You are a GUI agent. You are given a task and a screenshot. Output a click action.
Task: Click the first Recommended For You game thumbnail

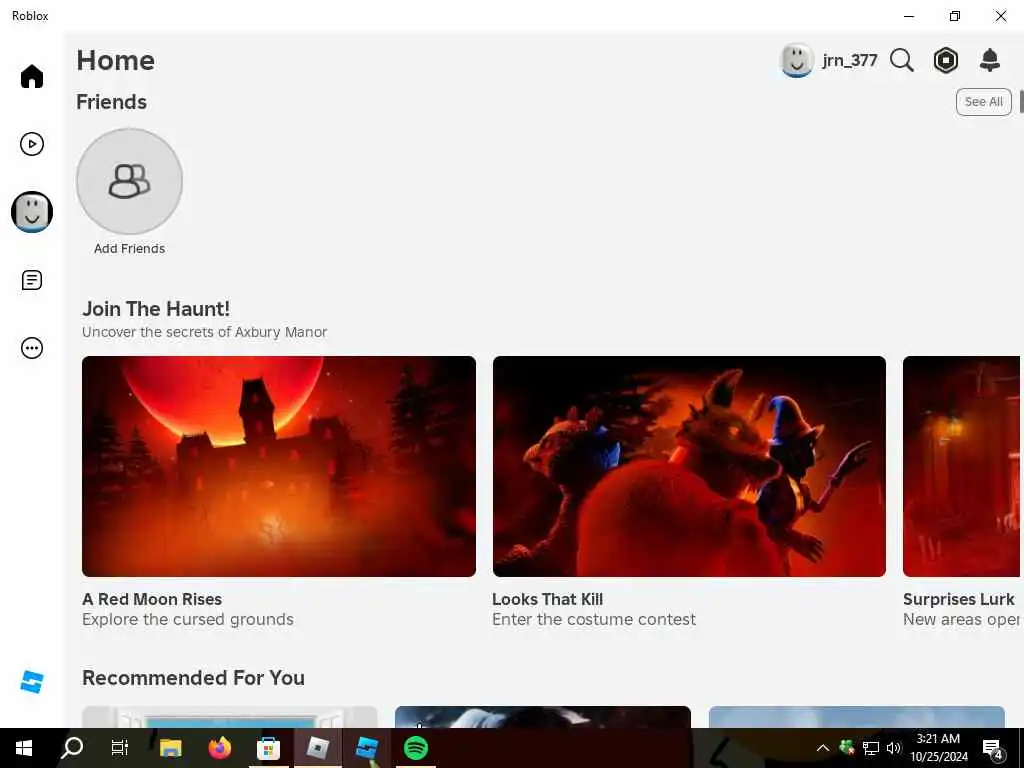pyautogui.click(x=229, y=717)
